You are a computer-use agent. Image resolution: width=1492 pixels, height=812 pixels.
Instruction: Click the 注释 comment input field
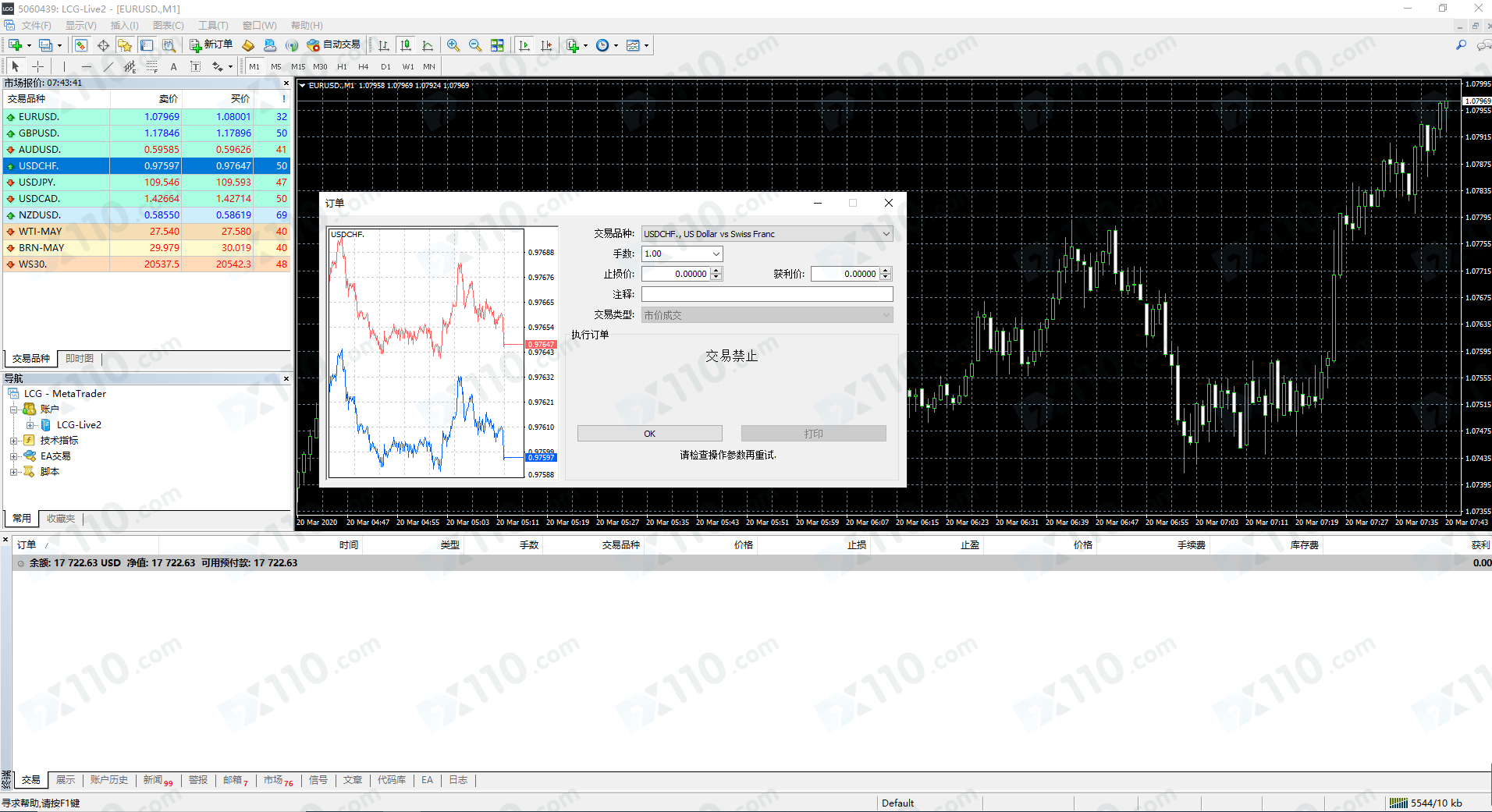click(x=767, y=294)
